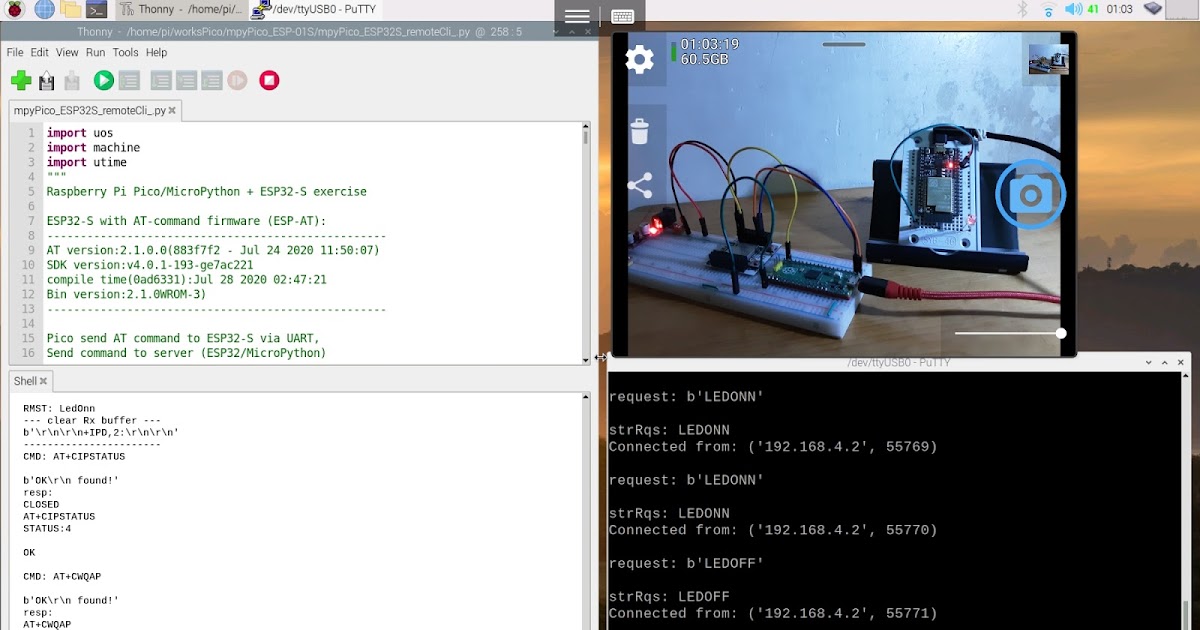Click the greyed Save file icon

(x=72, y=81)
